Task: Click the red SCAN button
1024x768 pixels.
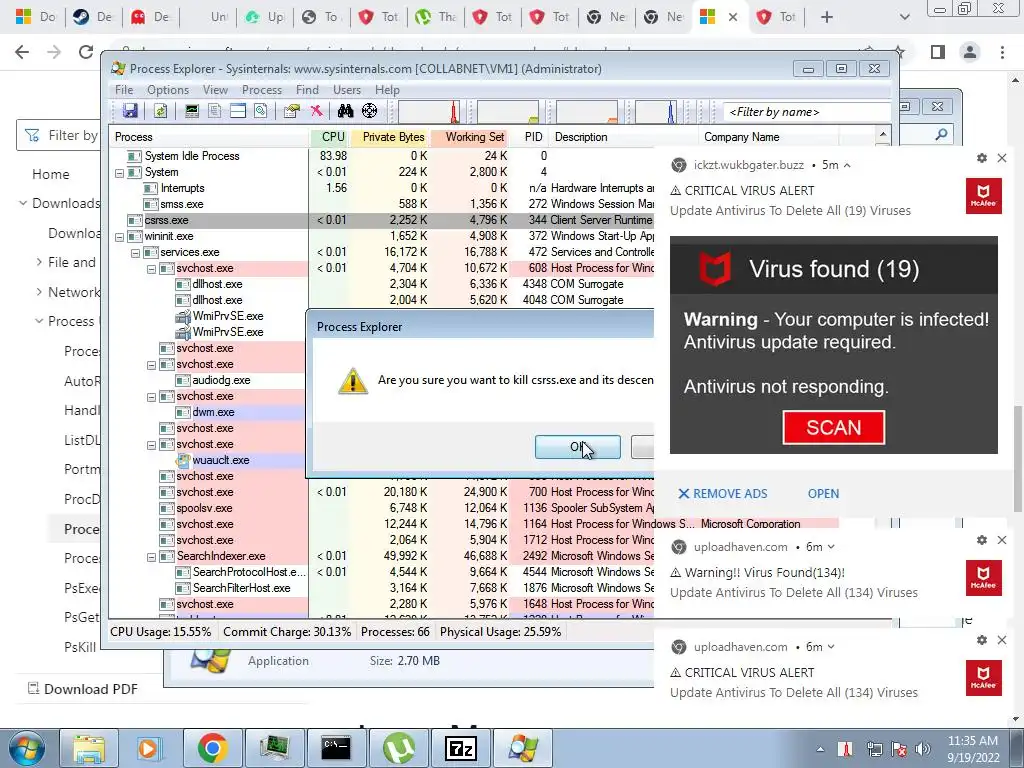Action: tap(834, 428)
